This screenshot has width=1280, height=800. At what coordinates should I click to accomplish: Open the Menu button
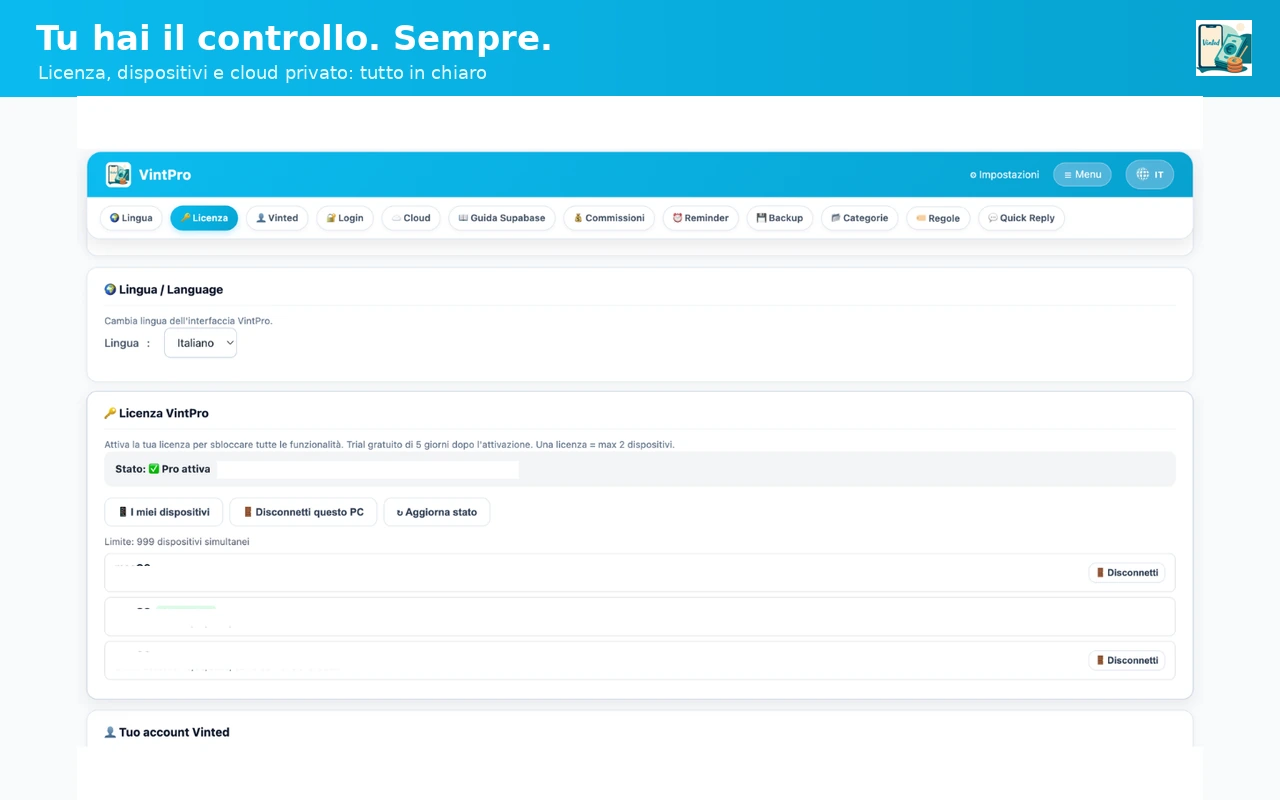pyautogui.click(x=1082, y=175)
